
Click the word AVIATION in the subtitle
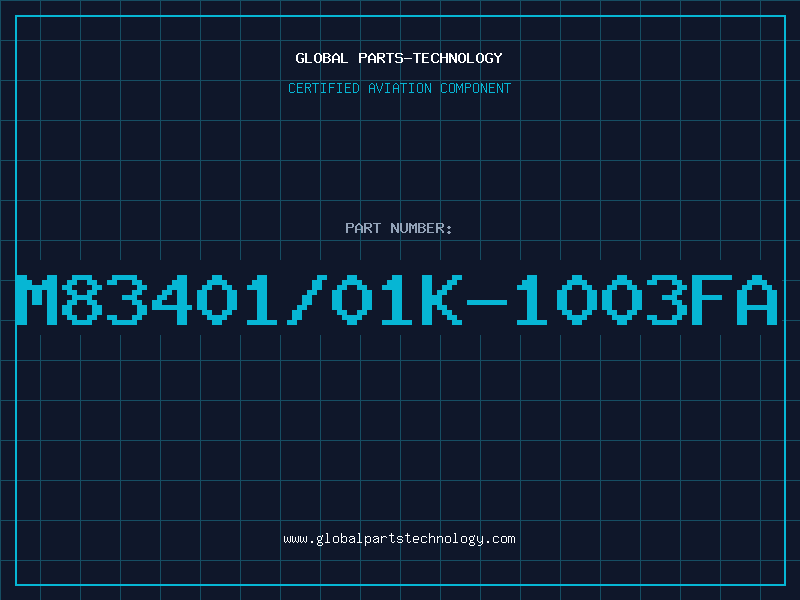399,88
